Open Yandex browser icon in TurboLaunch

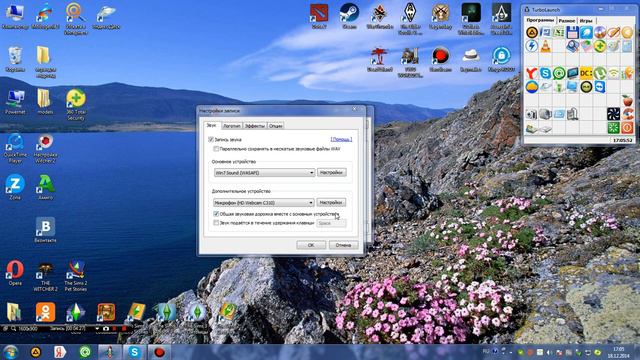[531, 73]
